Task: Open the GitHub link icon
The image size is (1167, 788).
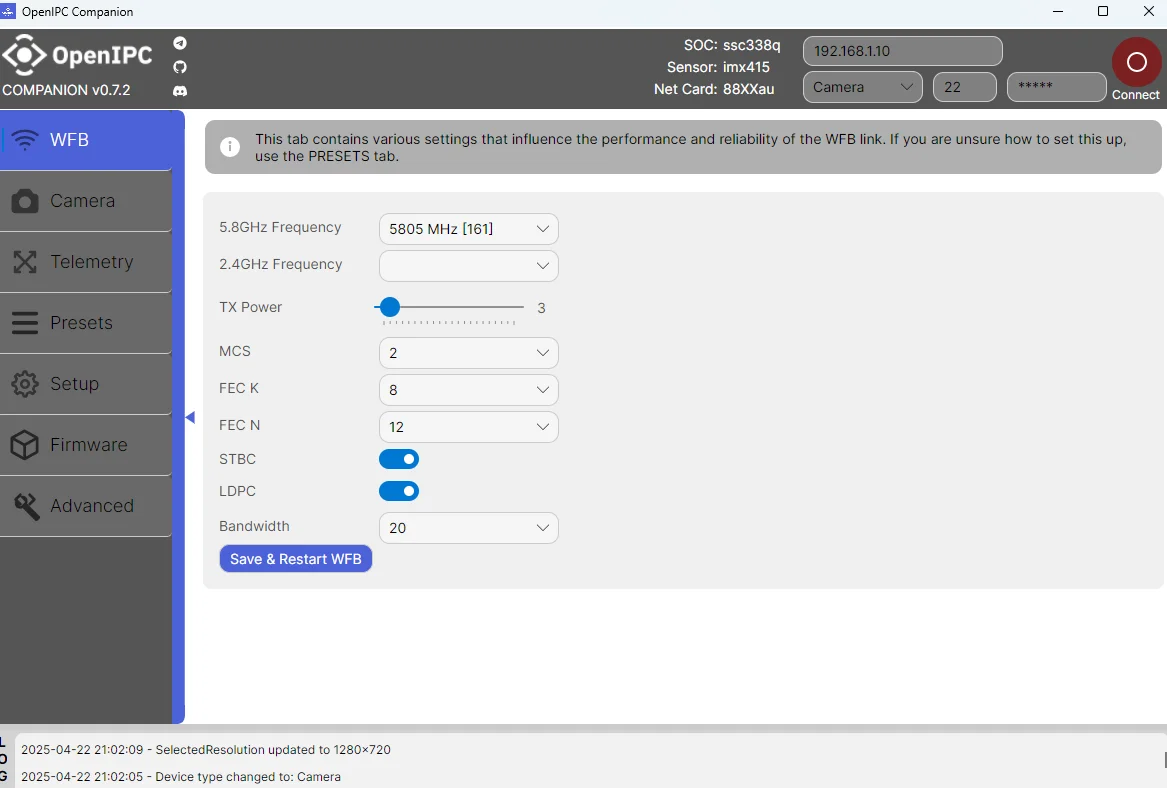Action: click(180, 67)
